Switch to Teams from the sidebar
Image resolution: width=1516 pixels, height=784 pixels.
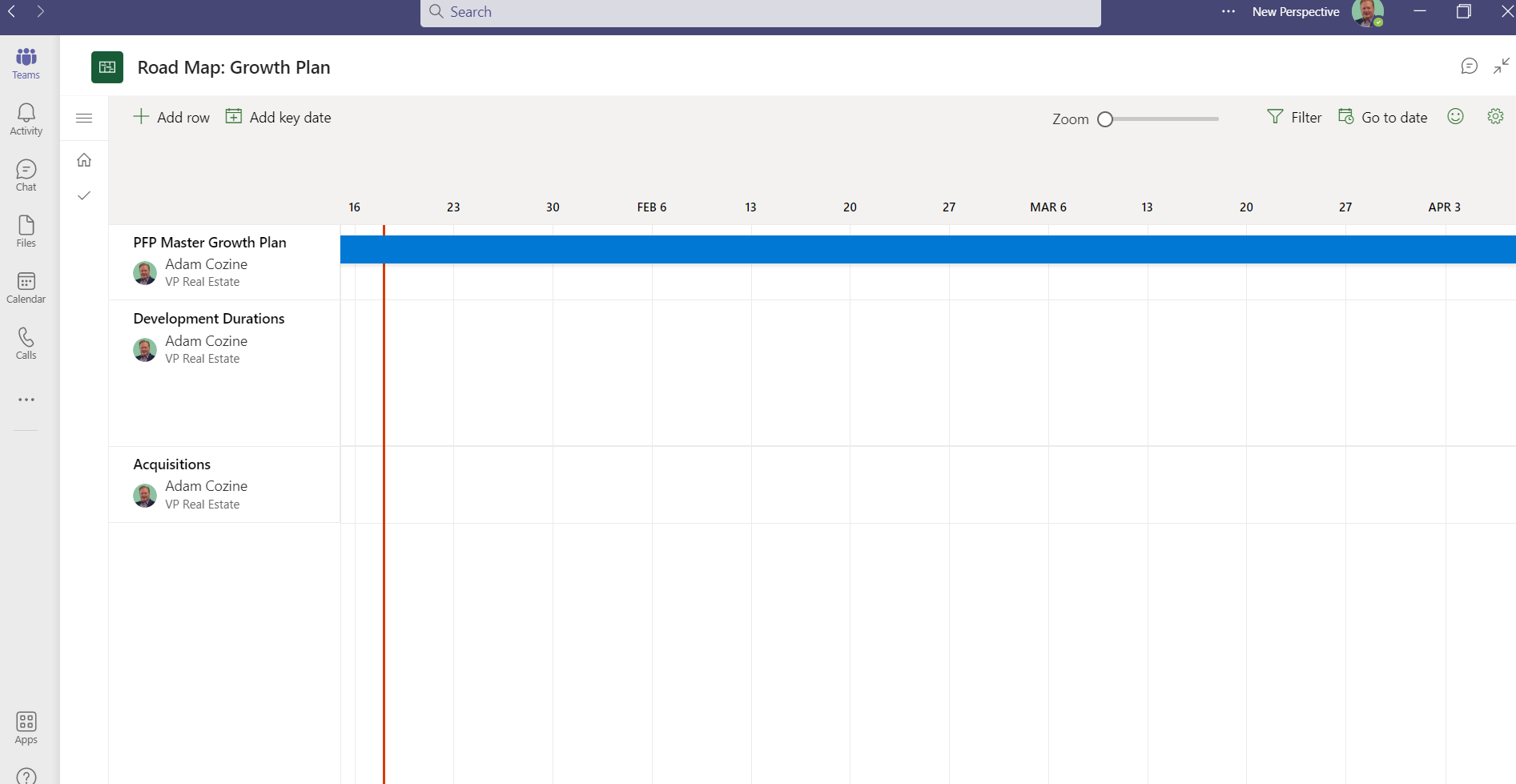tap(26, 62)
